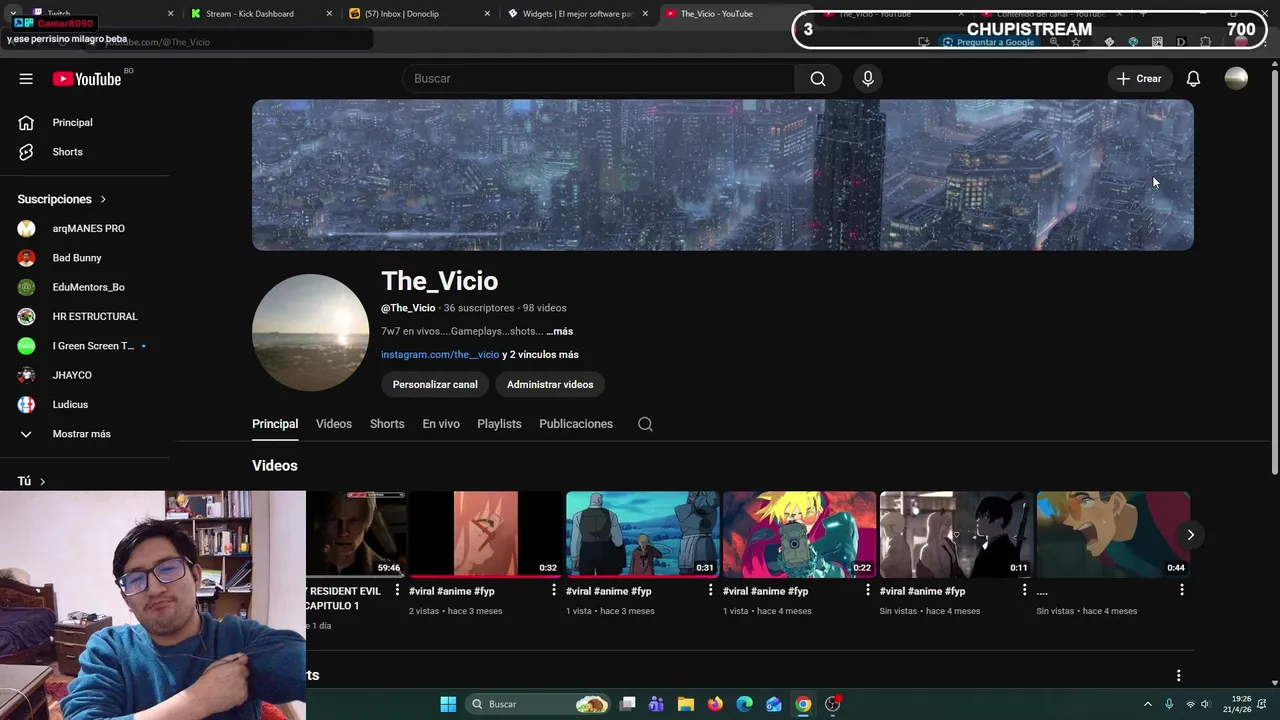Screen dimensions: 1280x720
Task: Open the YouTube hamburger guide menu
Action: click(26, 79)
